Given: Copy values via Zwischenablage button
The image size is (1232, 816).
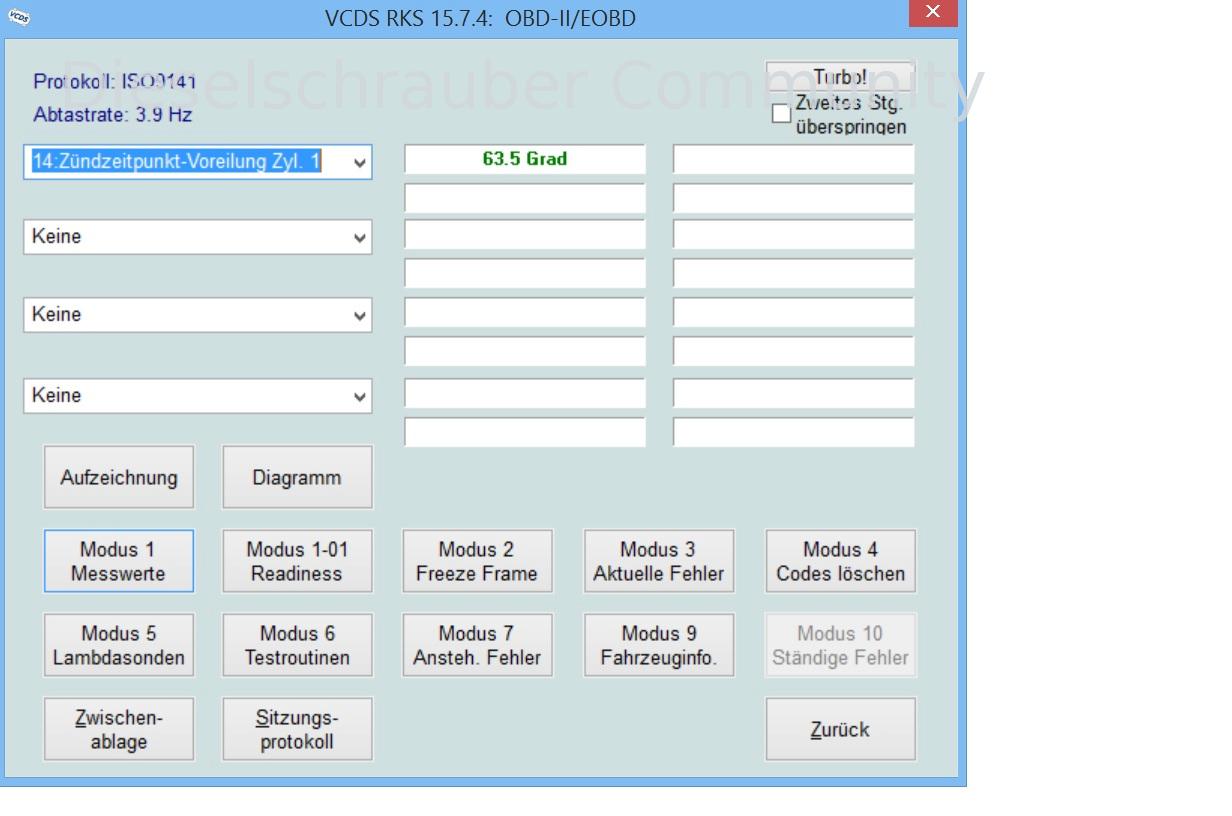Looking at the screenshot, I should click(119, 729).
